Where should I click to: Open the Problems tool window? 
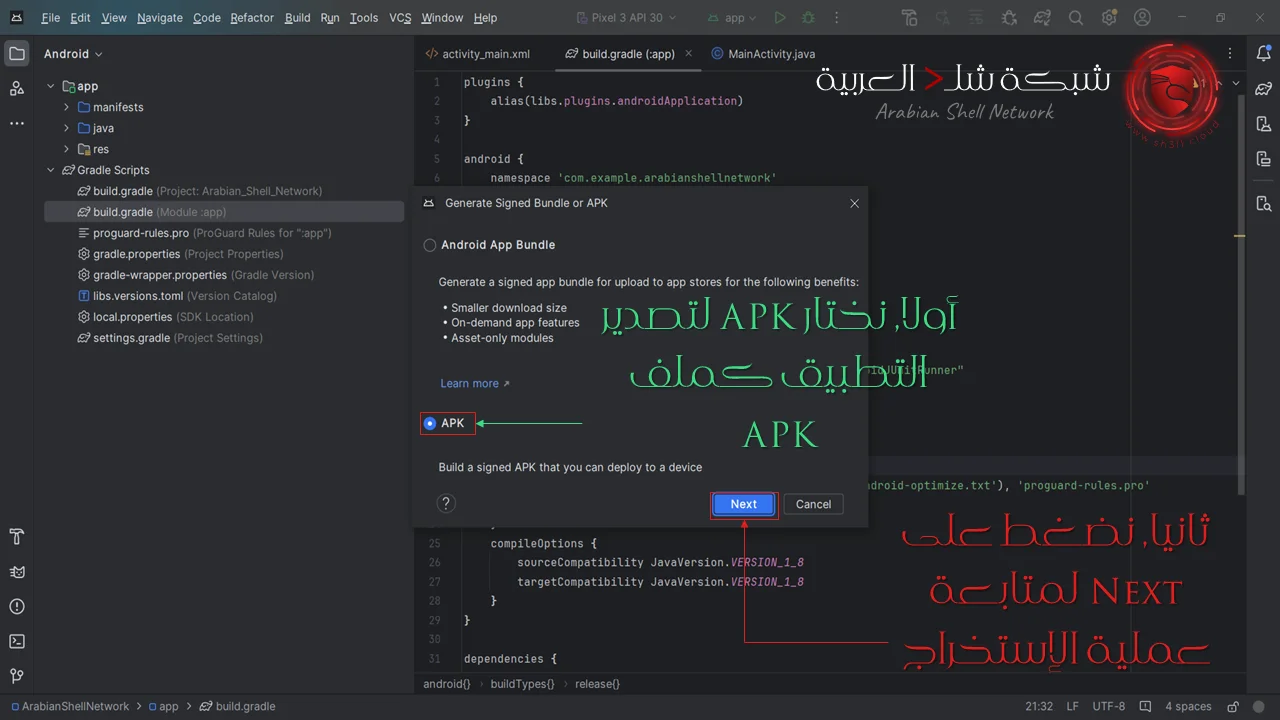click(x=17, y=607)
